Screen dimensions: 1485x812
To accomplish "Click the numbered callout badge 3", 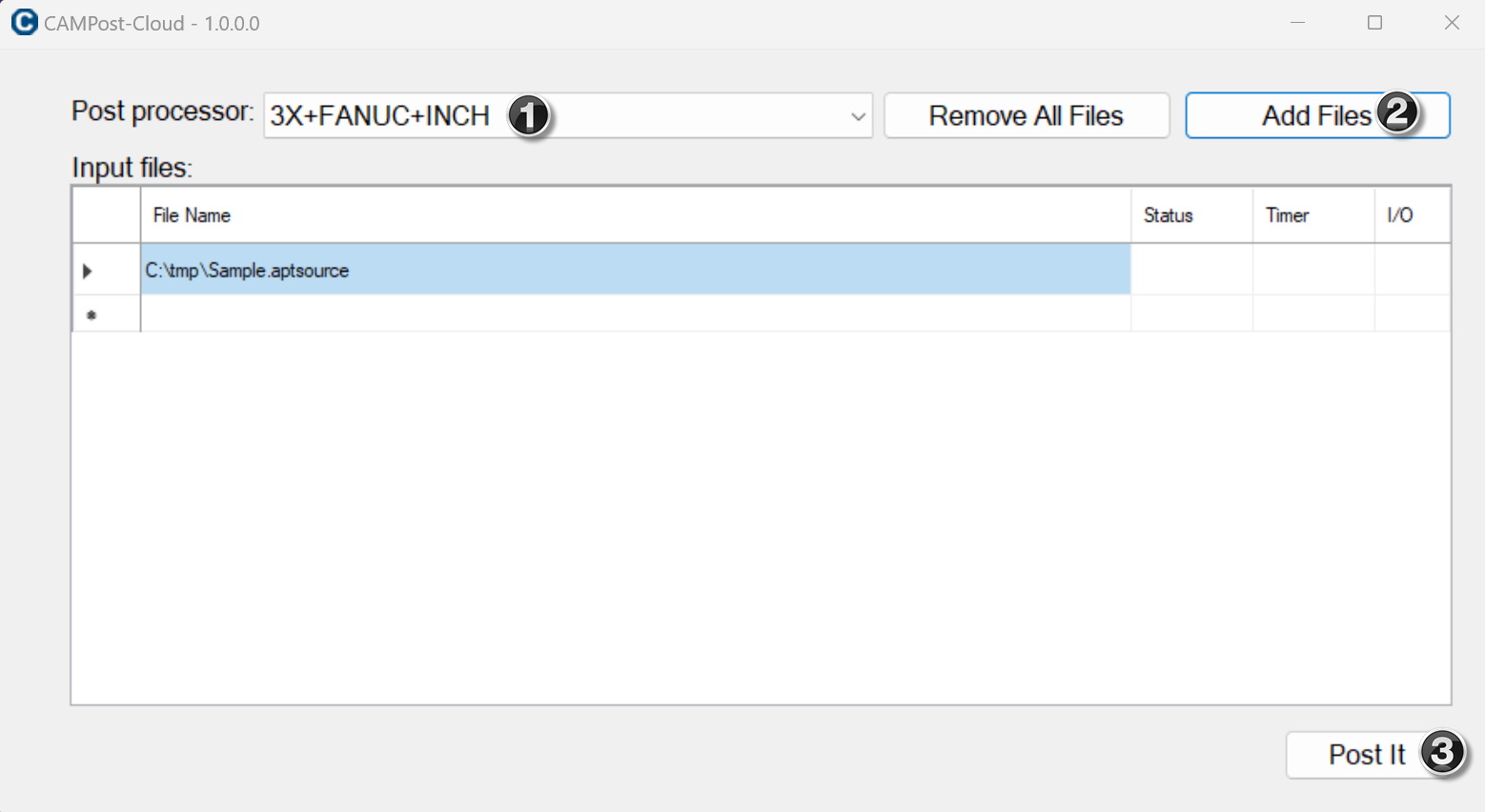I will 1442,752.
